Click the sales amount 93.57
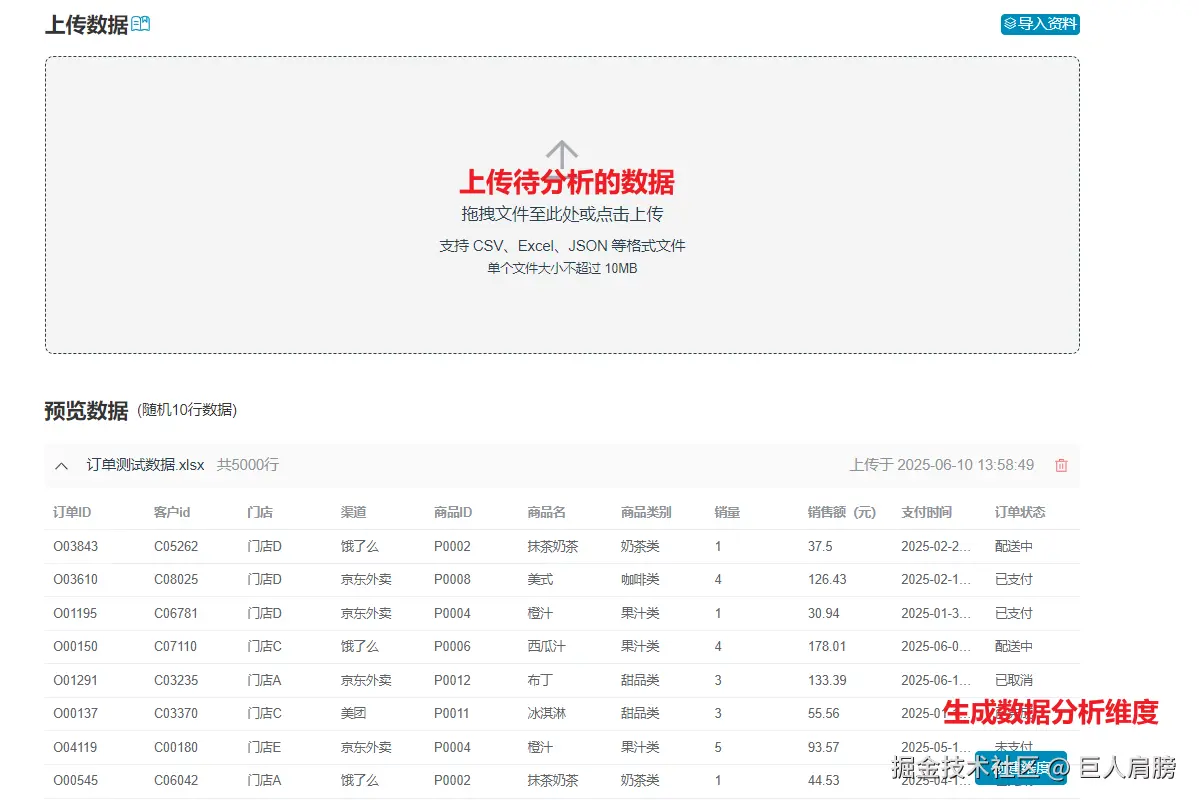 point(824,747)
